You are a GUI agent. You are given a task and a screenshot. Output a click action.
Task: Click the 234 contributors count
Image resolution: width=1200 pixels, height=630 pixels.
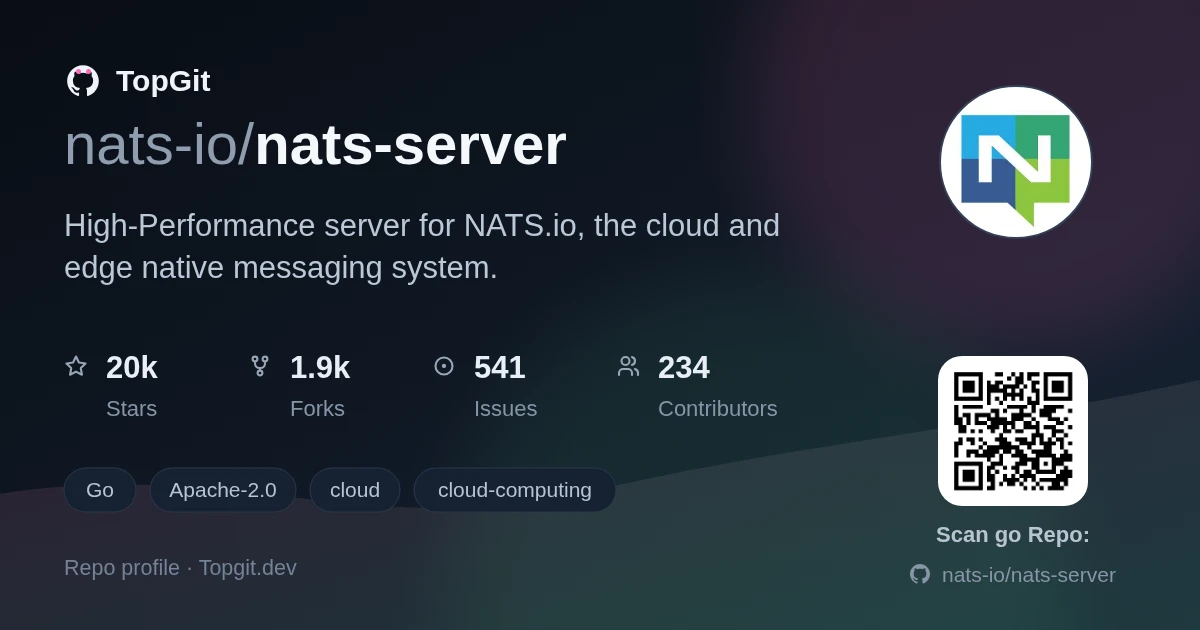(x=684, y=368)
